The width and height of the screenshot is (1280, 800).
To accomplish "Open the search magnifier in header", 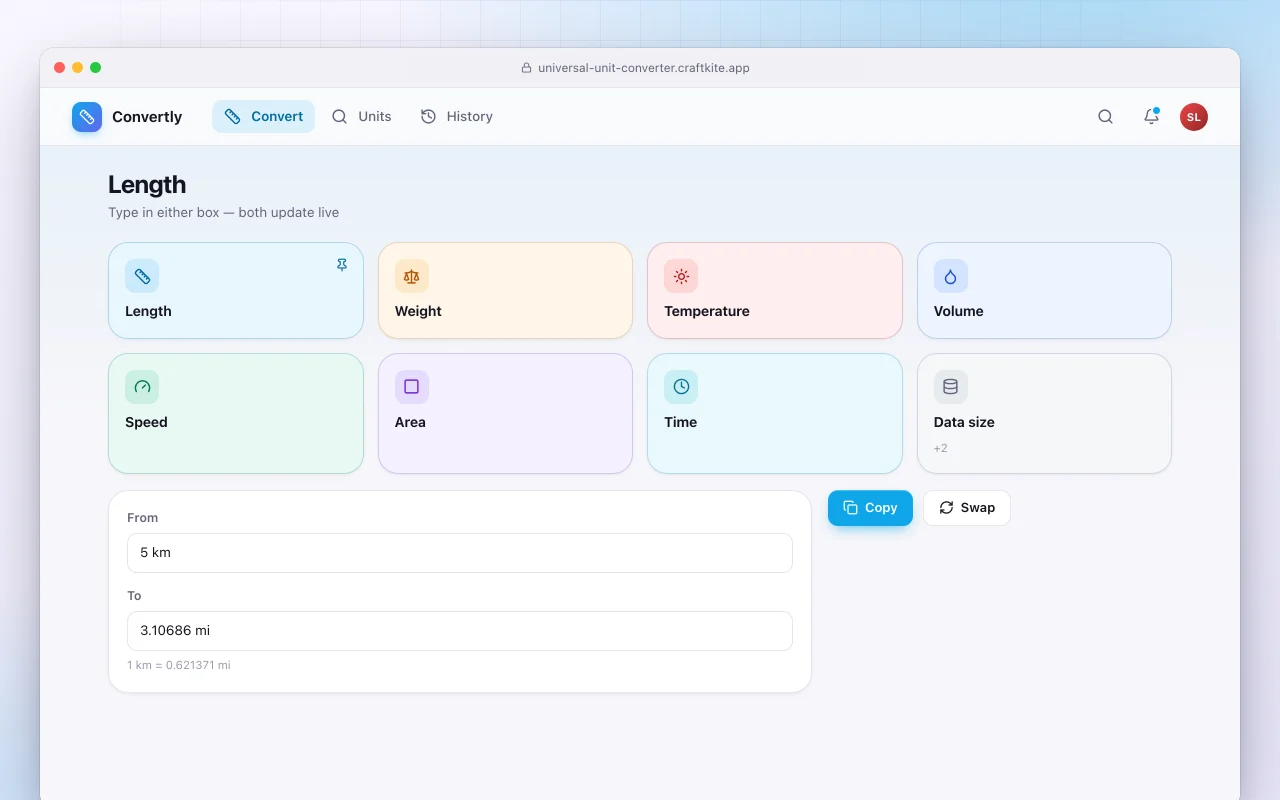I will pyautogui.click(x=1105, y=117).
